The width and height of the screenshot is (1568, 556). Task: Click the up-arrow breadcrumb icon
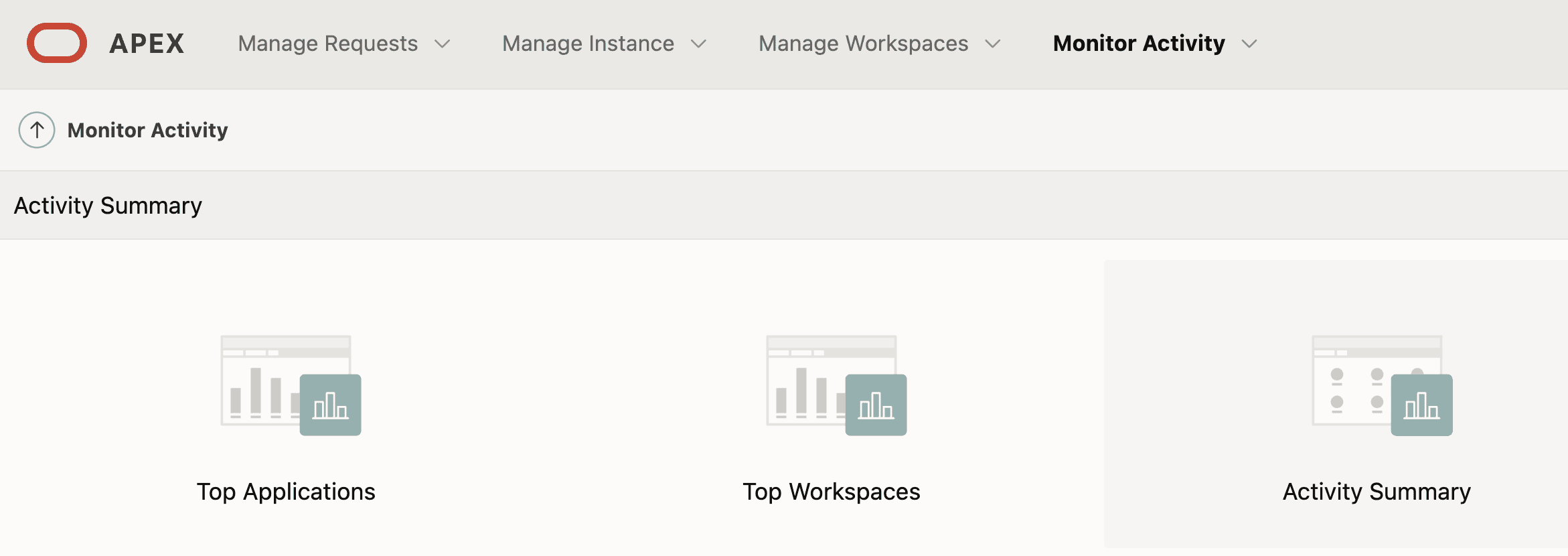[37, 130]
